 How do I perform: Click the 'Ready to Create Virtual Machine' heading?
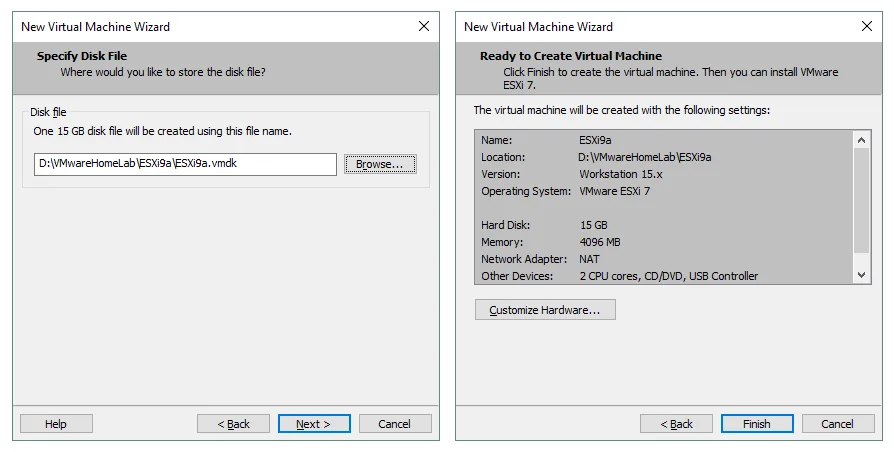(x=571, y=56)
